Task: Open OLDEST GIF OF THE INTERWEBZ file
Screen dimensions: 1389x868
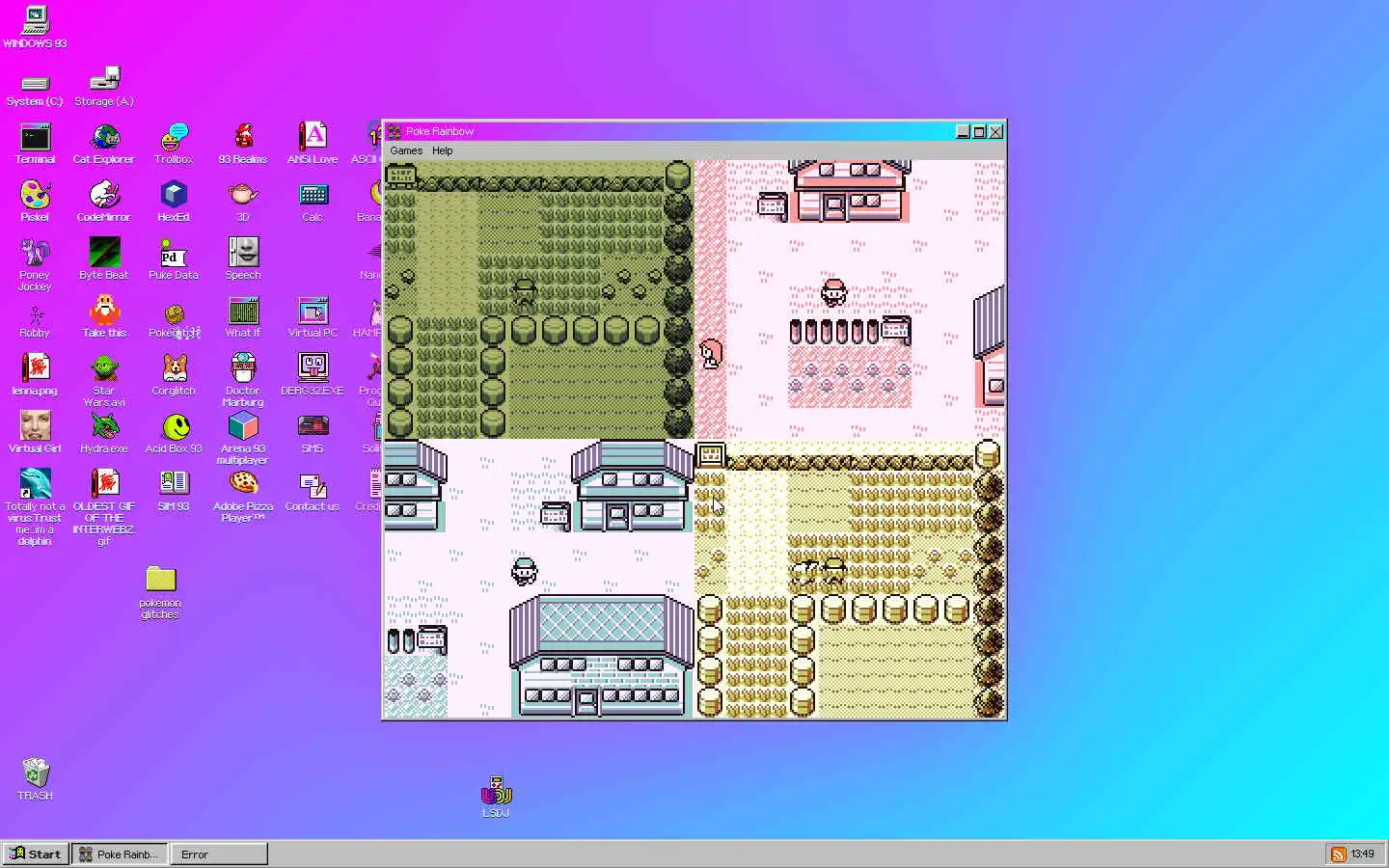Action: pyautogui.click(x=104, y=508)
